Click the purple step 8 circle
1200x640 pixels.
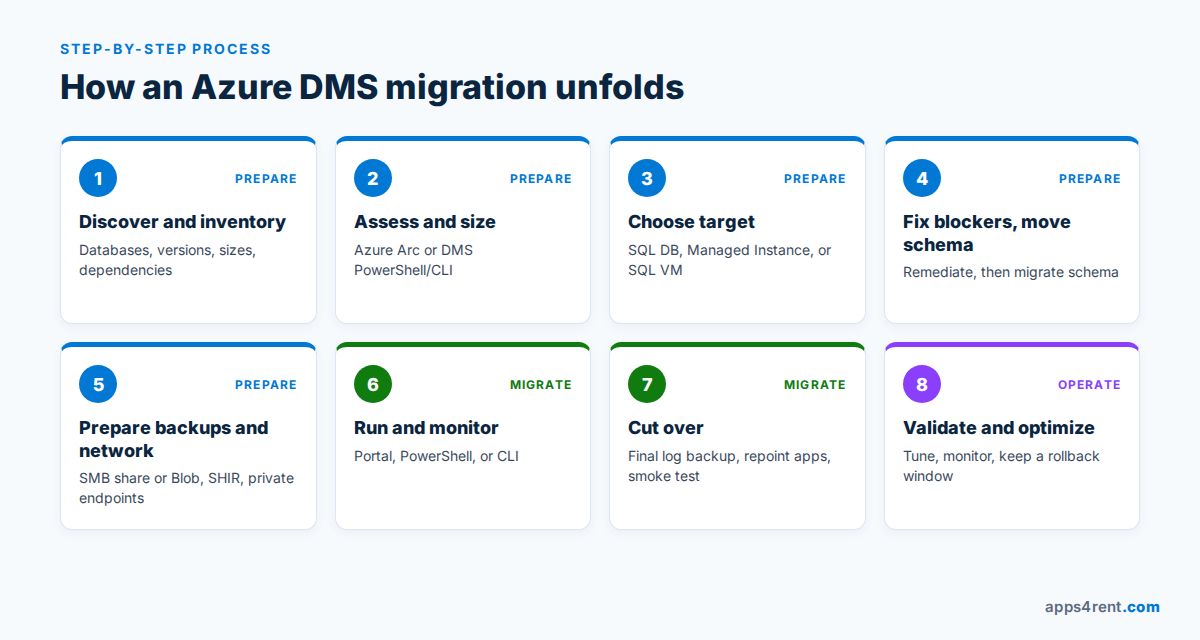coord(922,384)
